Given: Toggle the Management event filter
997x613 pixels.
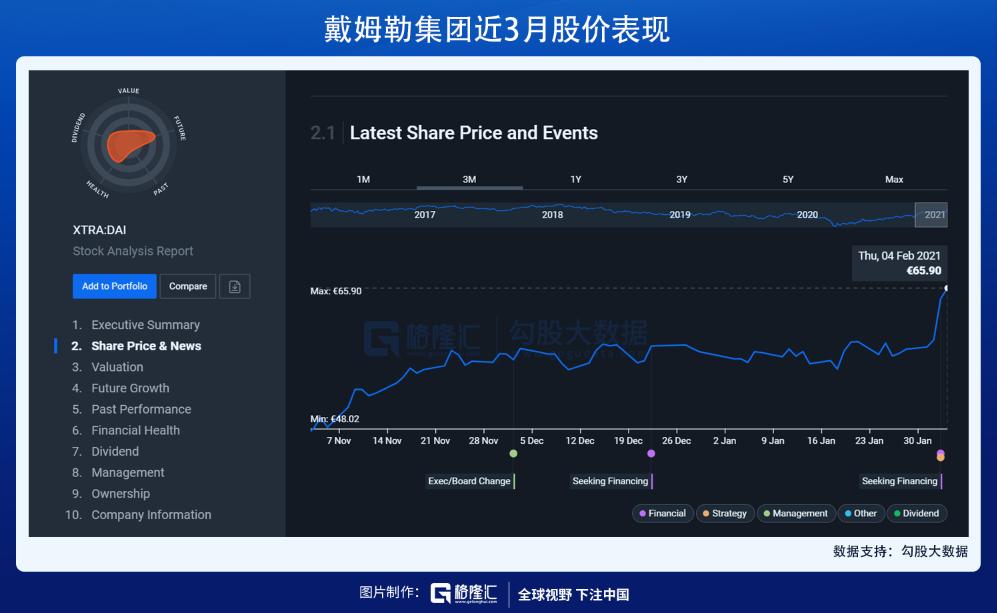Looking at the screenshot, I should 795,513.
